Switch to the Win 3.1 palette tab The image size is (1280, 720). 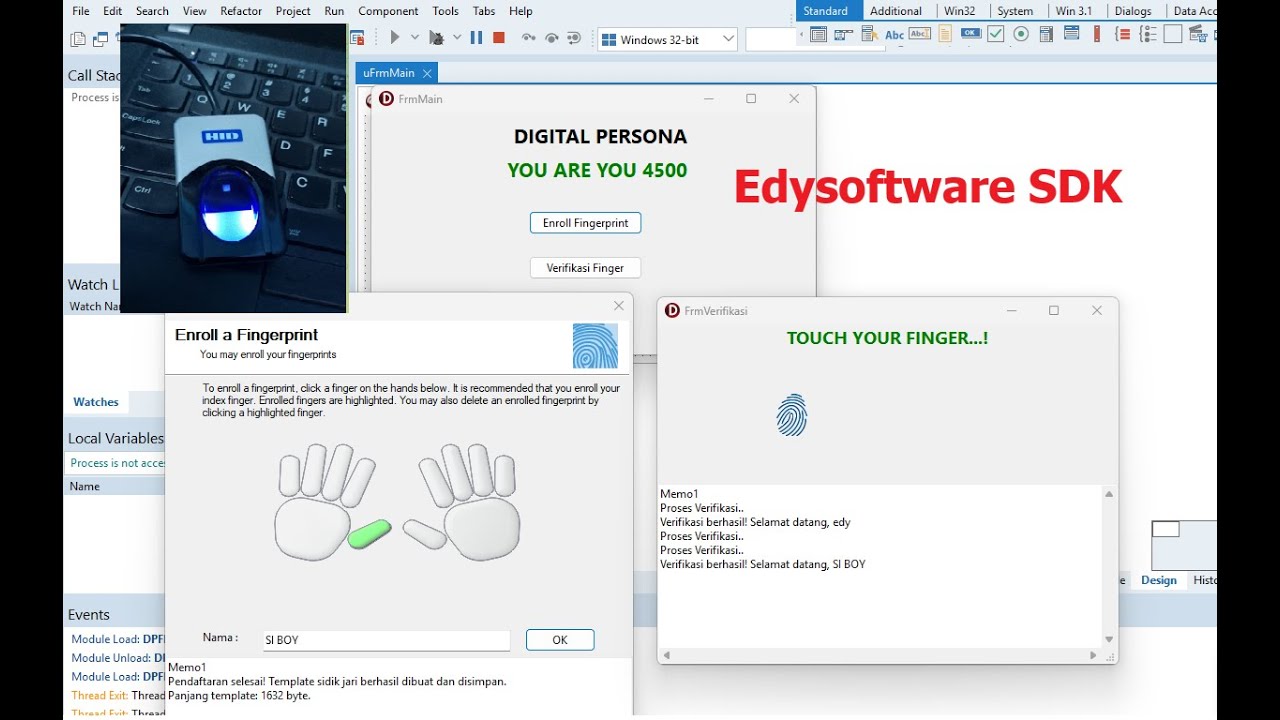(x=1074, y=11)
